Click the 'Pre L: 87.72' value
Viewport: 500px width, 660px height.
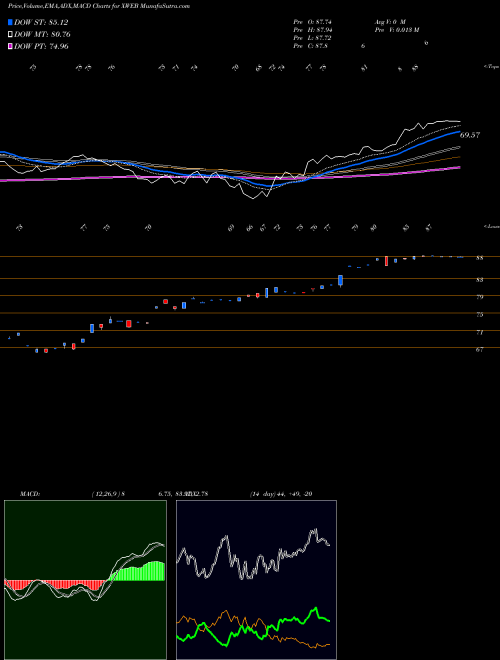(x=314, y=38)
